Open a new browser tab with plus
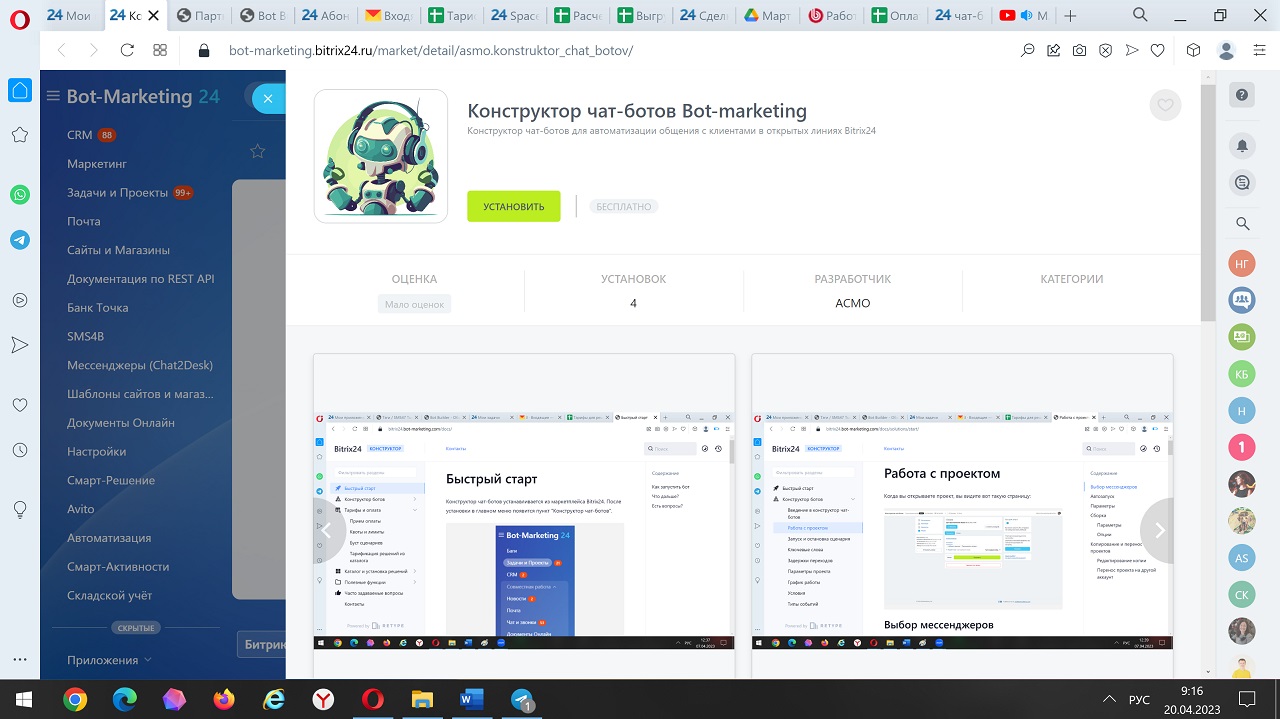Image resolution: width=1280 pixels, height=719 pixels. (1071, 15)
